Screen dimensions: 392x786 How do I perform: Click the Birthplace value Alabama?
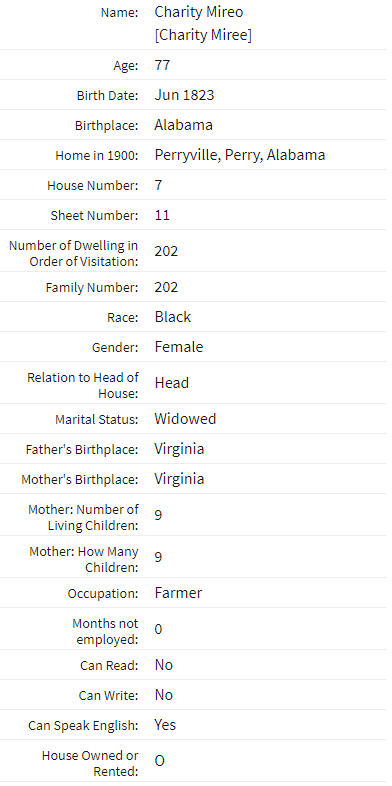(x=183, y=125)
